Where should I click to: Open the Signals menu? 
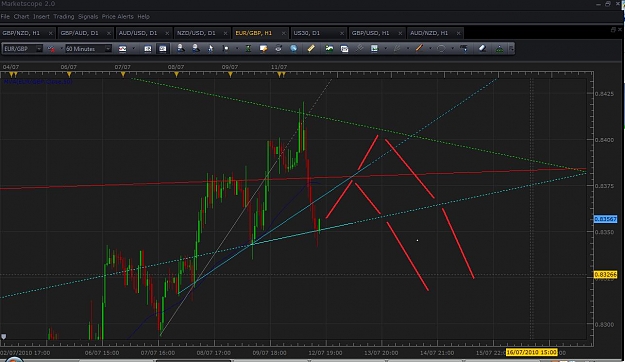pos(88,16)
